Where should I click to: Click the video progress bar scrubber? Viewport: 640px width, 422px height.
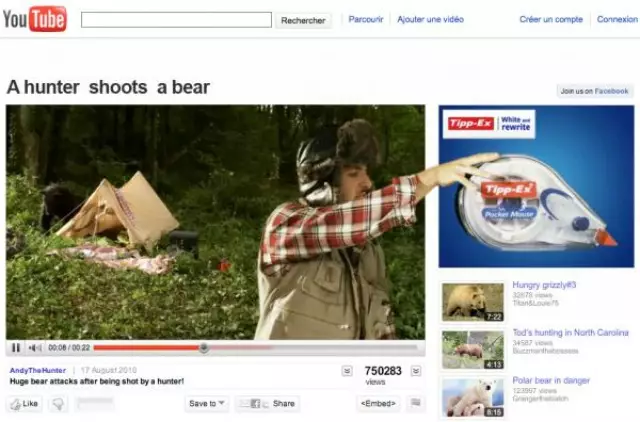(x=204, y=348)
